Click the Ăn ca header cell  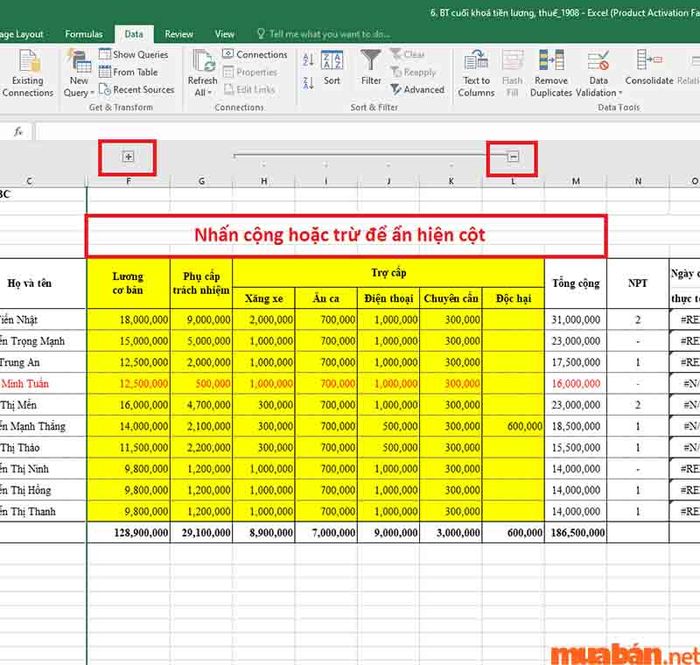coord(326,298)
